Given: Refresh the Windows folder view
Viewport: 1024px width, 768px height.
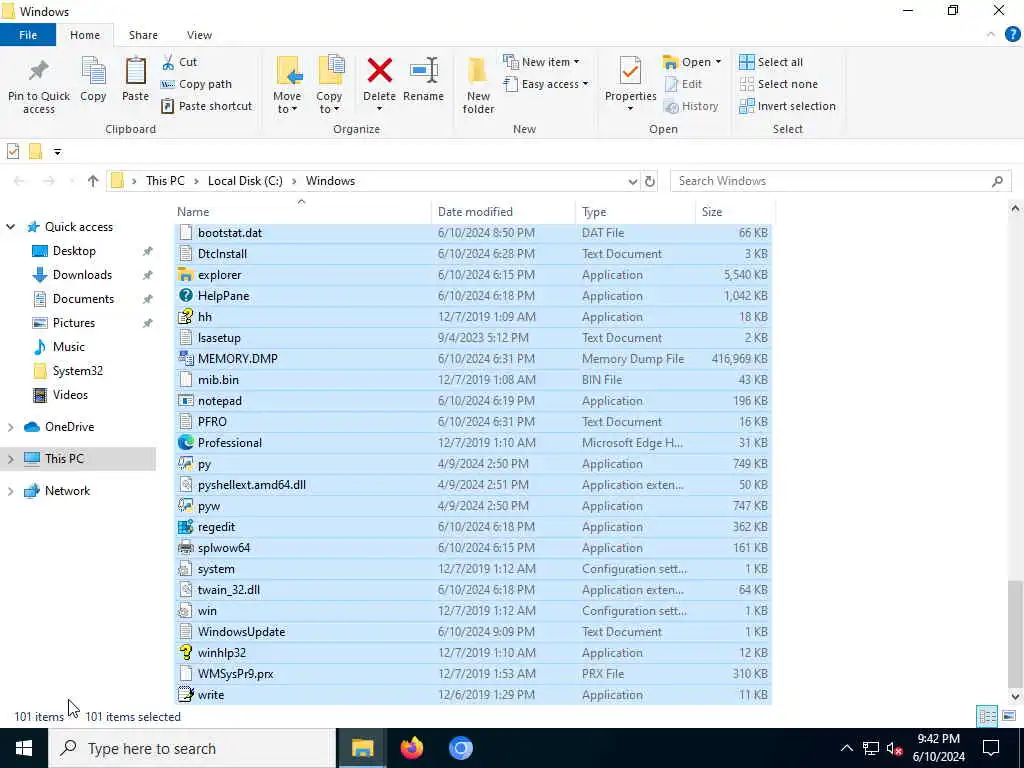Looking at the screenshot, I should 650,181.
